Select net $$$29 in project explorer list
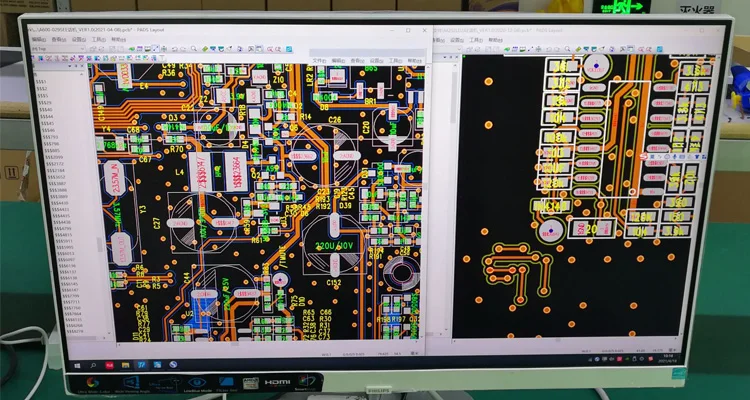 (44, 102)
